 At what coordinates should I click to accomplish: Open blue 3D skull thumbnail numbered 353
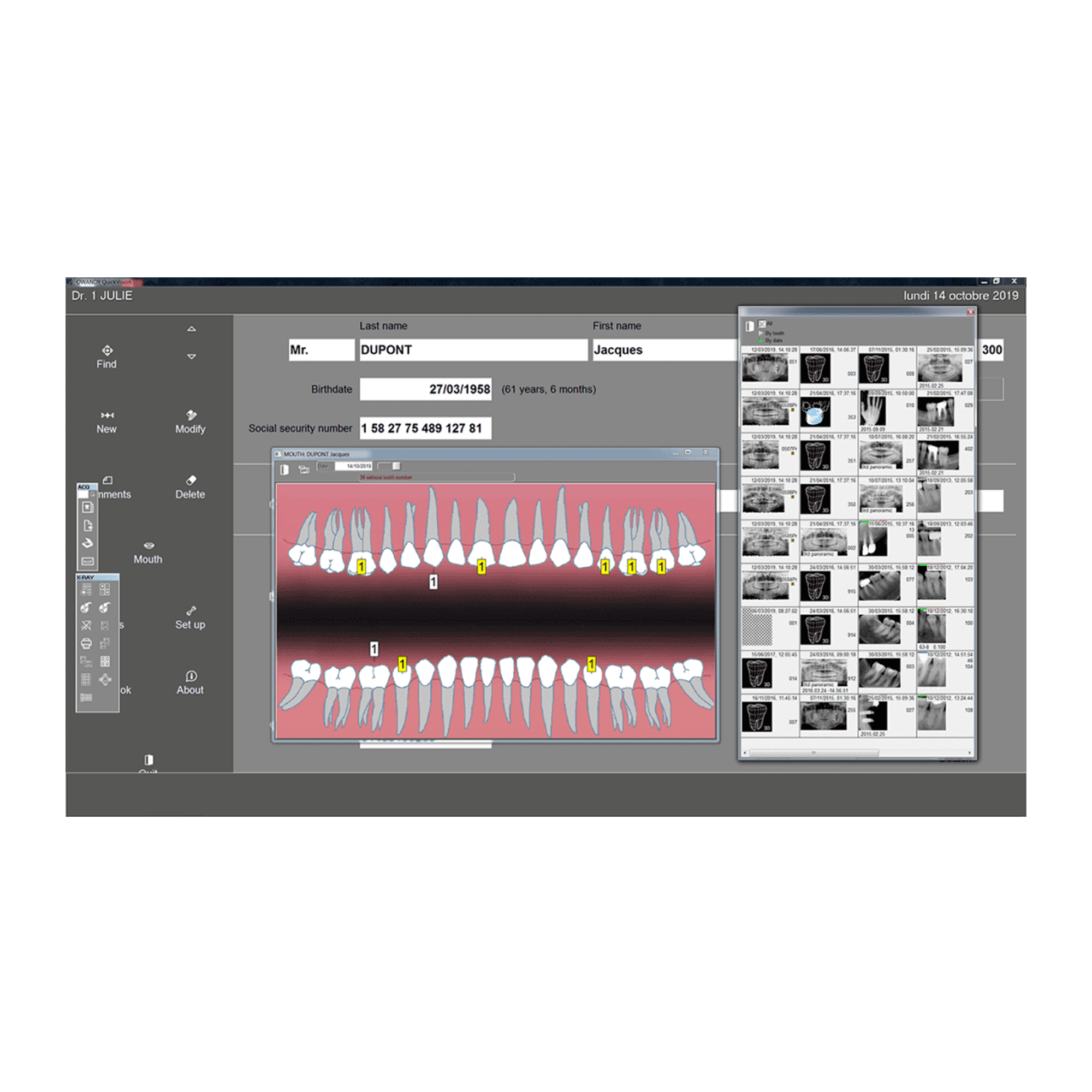point(815,413)
